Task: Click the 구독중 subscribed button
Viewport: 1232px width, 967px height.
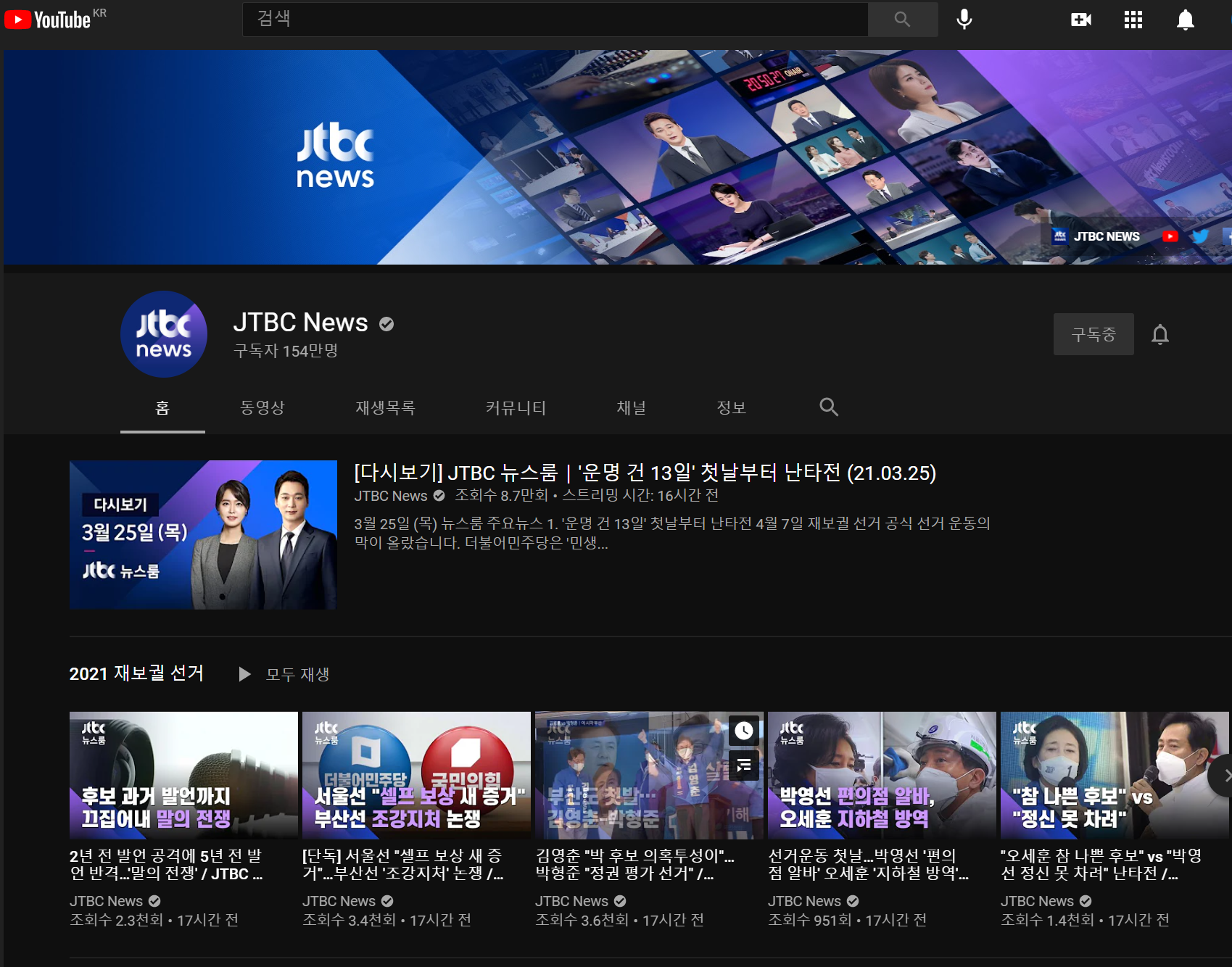Action: point(1093,334)
